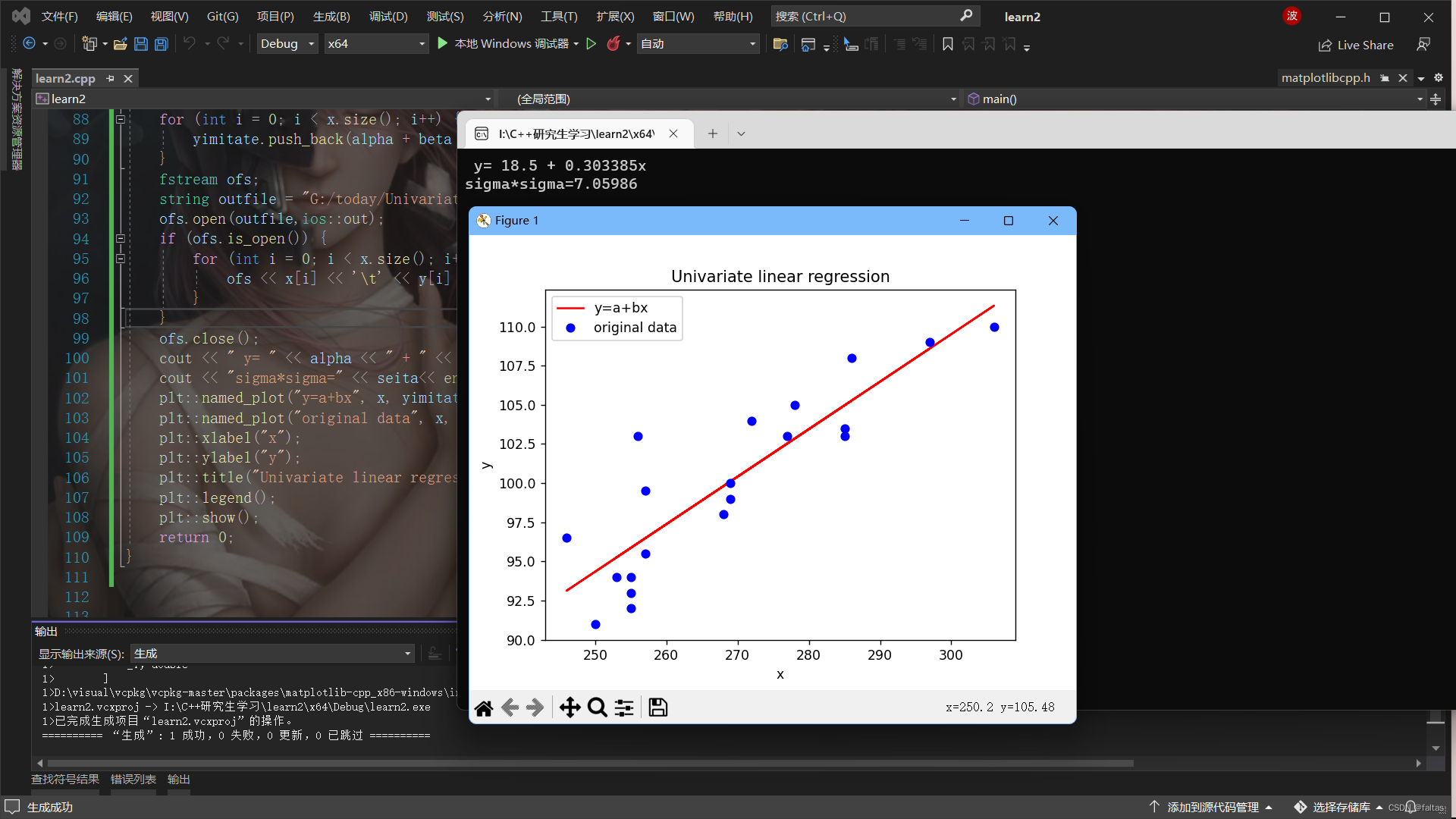Screen dimensions: 1456x819
Task: Save the figure with the floppy disk icon
Action: click(658, 708)
